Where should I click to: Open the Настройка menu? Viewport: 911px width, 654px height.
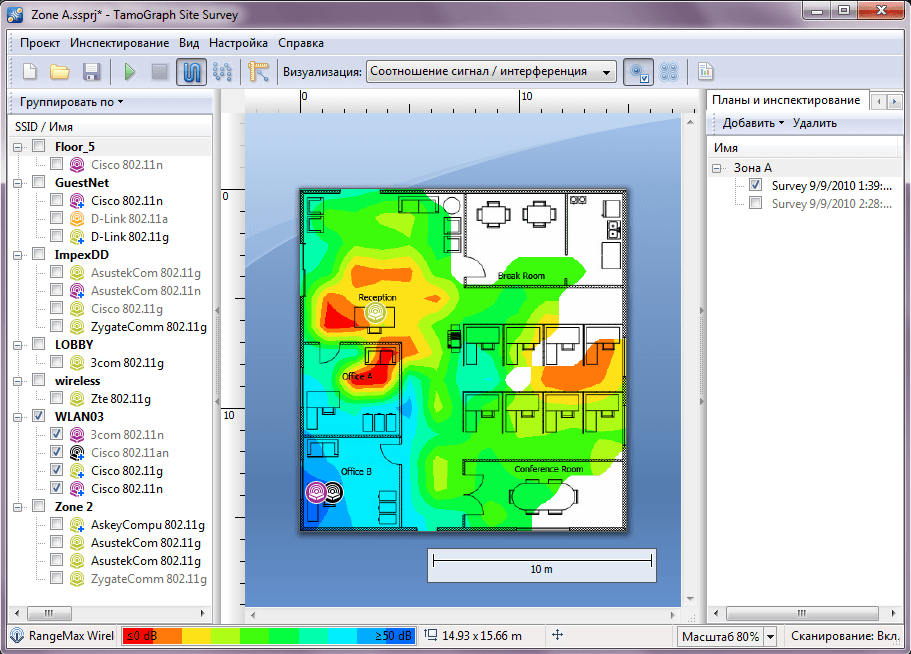238,43
